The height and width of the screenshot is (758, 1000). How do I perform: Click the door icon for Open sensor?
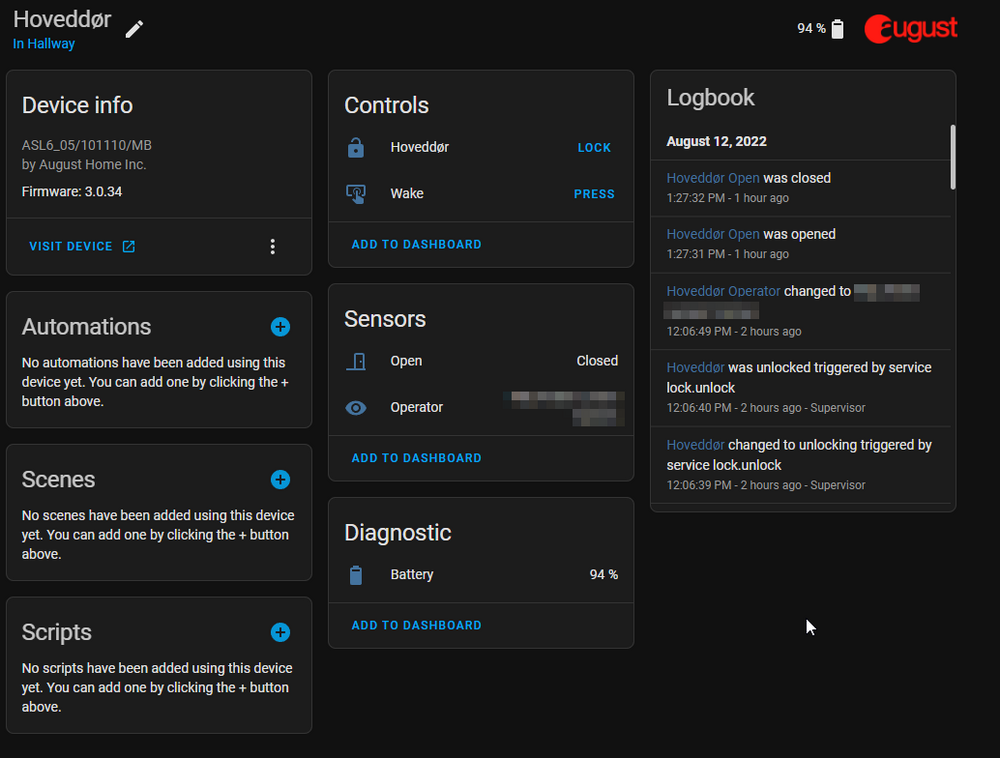pyautogui.click(x=356, y=361)
